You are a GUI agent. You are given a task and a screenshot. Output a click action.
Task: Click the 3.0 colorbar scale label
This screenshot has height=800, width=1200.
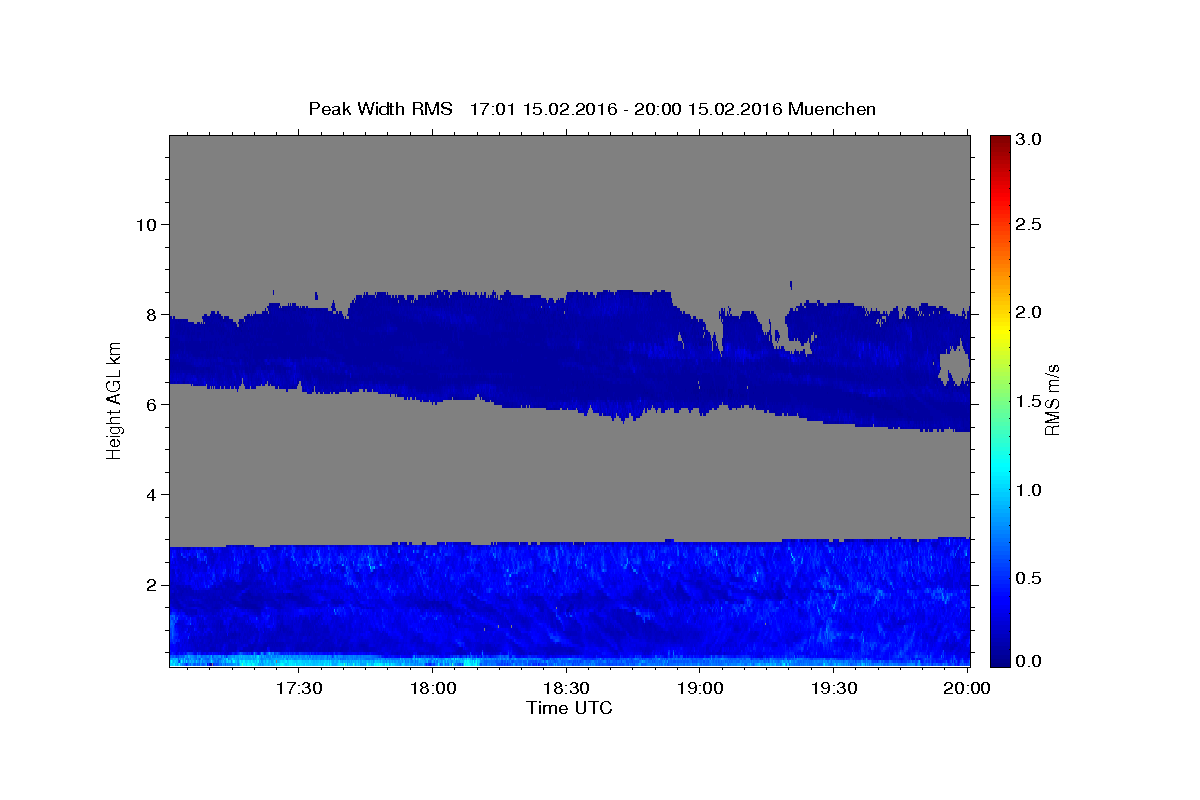[x=1029, y=140]
